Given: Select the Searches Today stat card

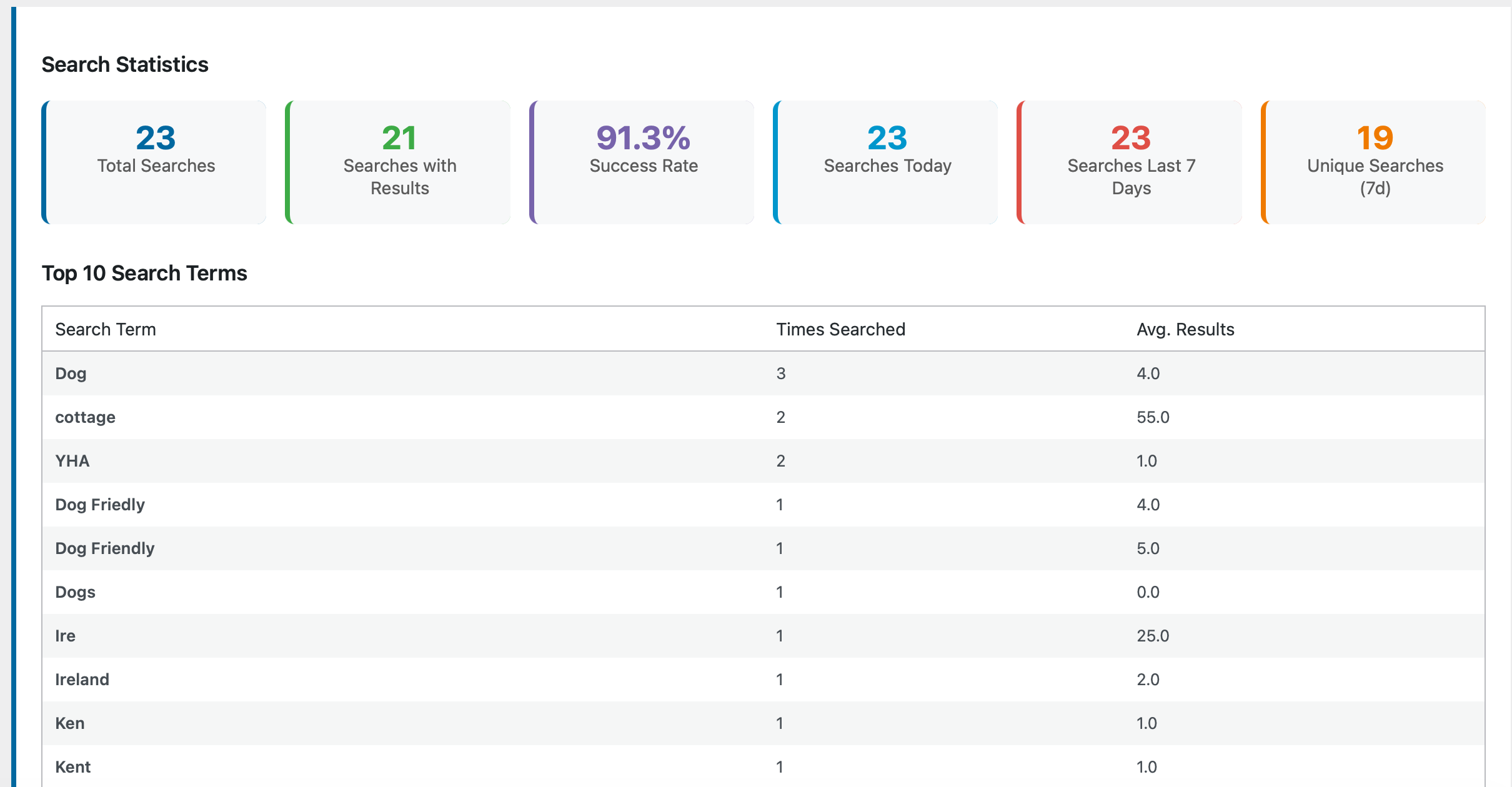Looking at the screenshot, I should 885,162.
